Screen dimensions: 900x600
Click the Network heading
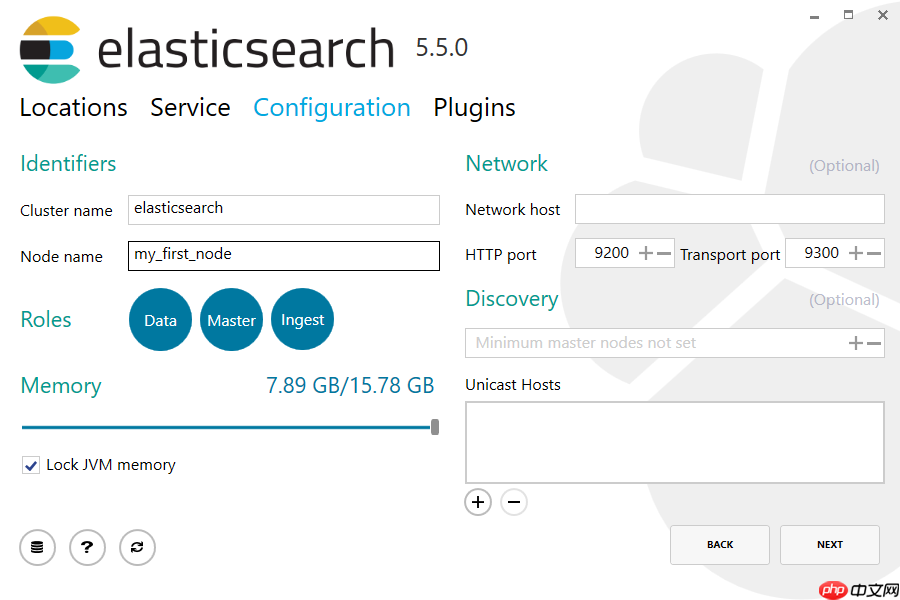(x=506, y=164)
